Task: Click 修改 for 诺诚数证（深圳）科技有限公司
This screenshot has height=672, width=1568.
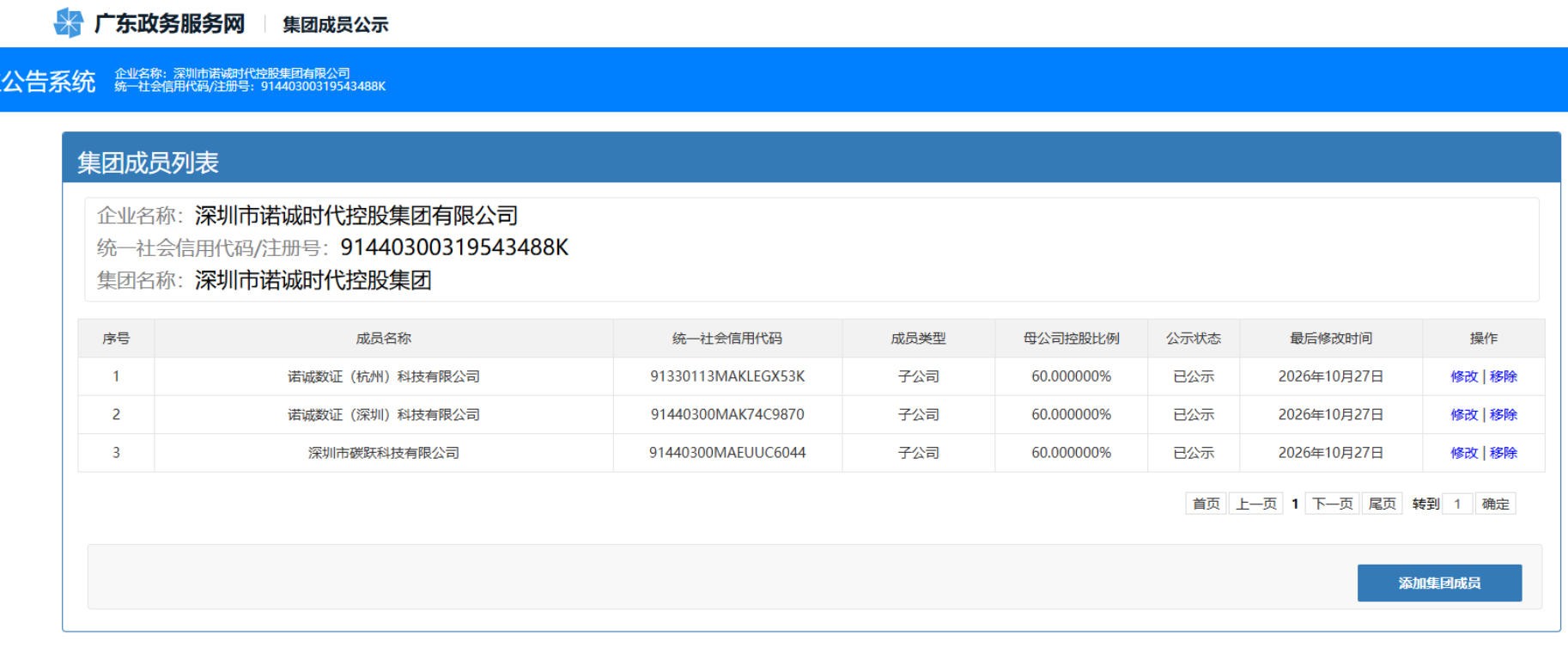Action: point(1464,414)
